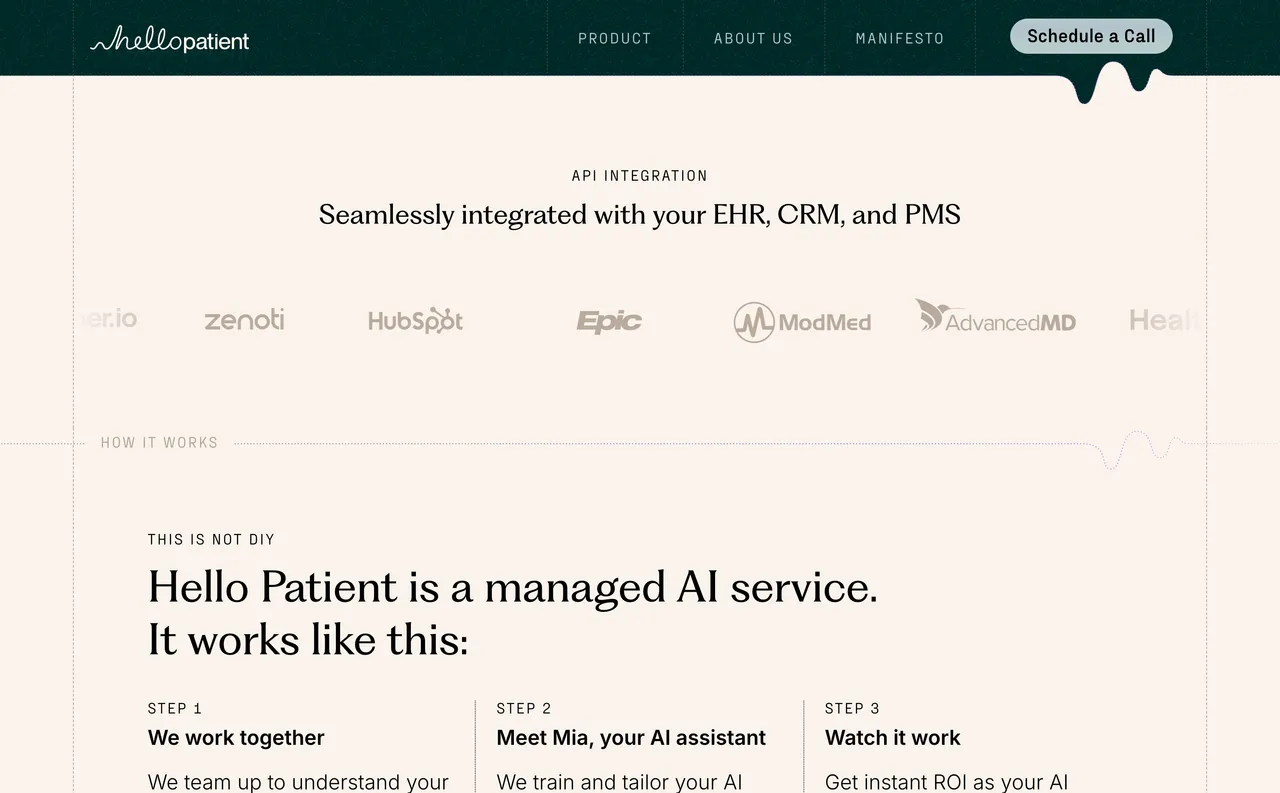Click the "API Integration" label
This screenshot has height=793, width=1280.
[640, 176]
